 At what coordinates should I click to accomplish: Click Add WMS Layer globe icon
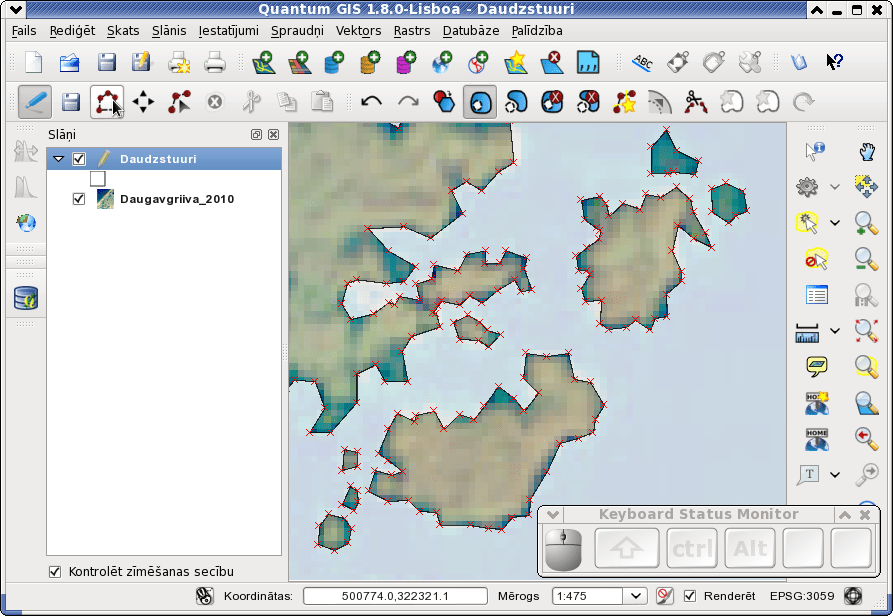[443, 62]
